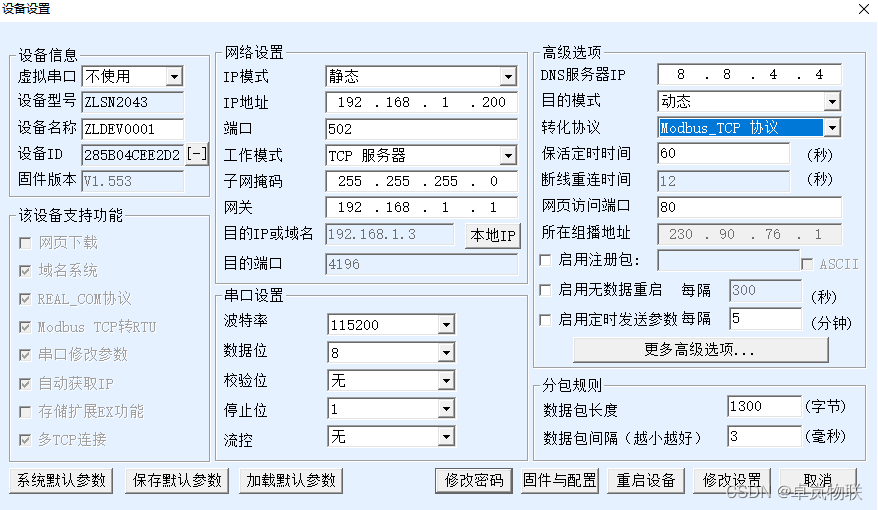
Task: Click the 数据包间隔 field showing 3
Action: (764, 436)
